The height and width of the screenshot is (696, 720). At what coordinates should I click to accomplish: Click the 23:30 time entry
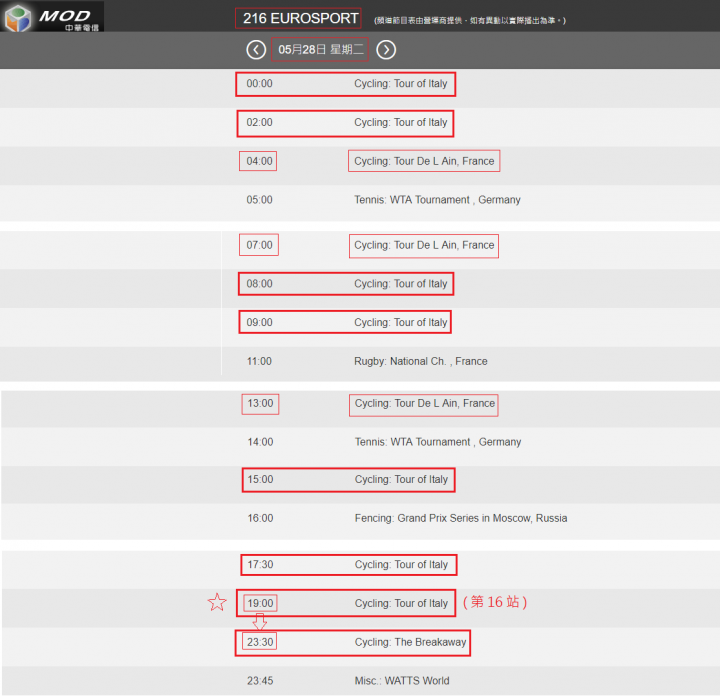tap(260, 642)
